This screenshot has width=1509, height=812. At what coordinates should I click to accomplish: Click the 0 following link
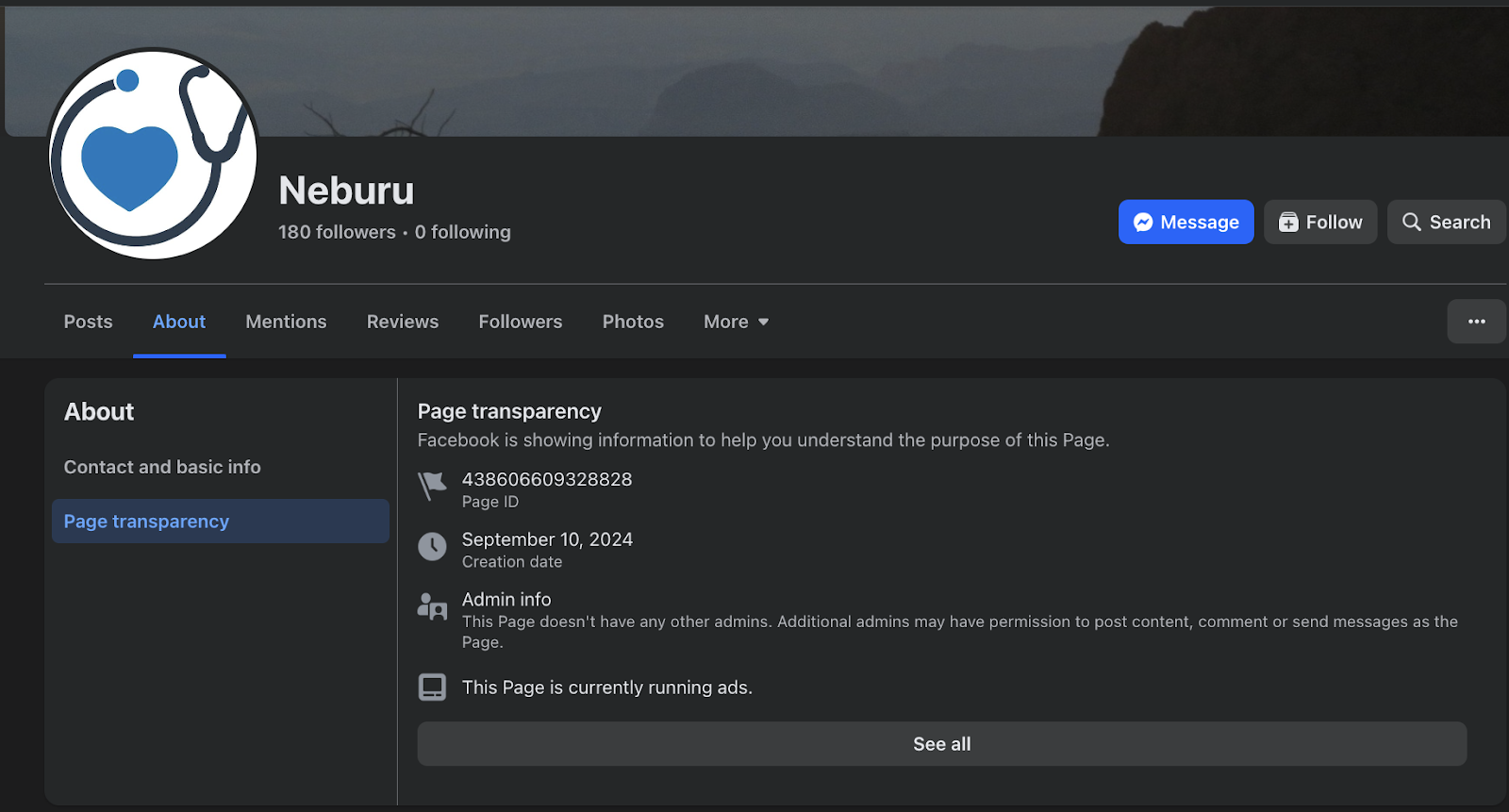click(462, 232)
